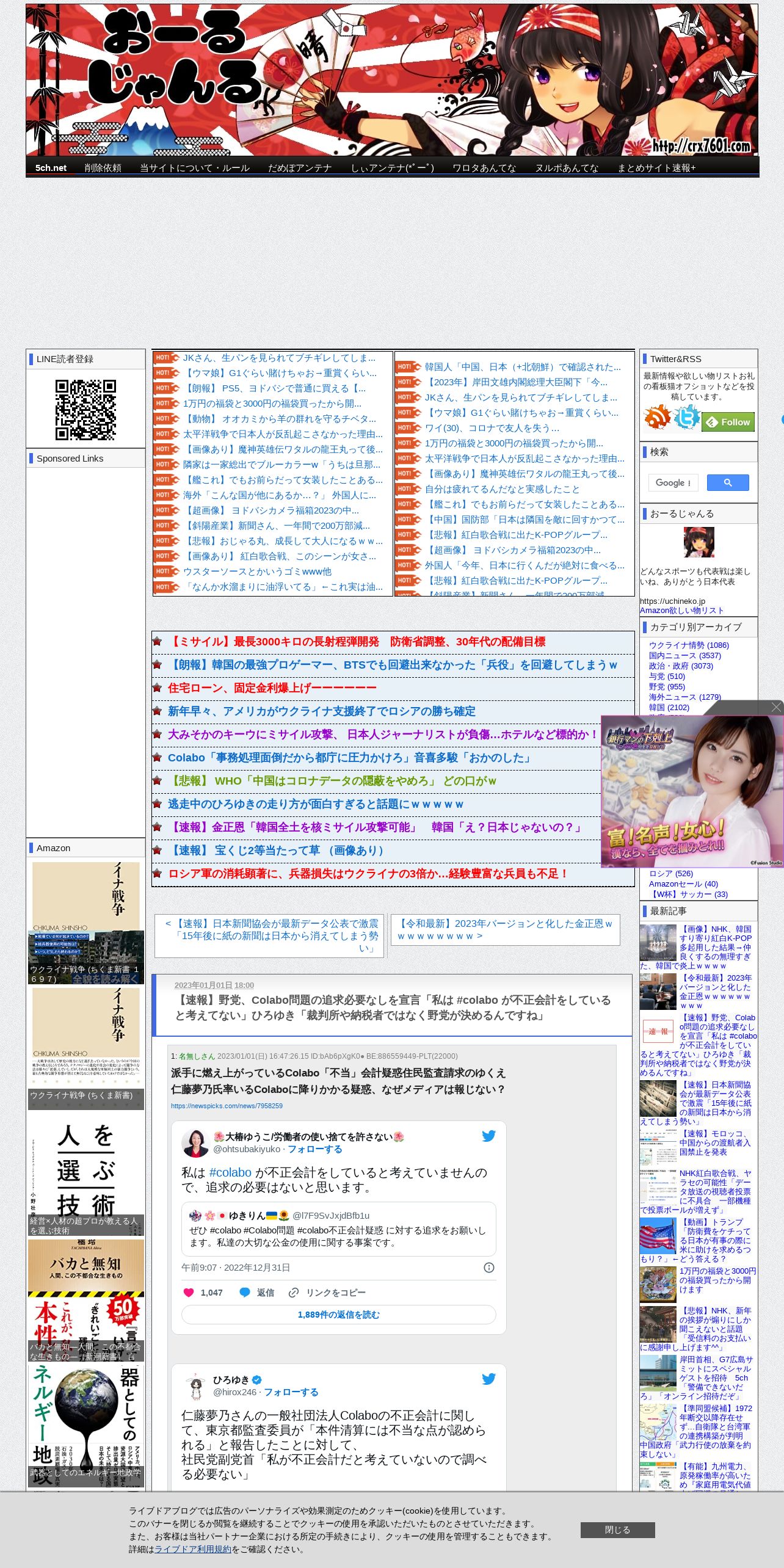The height and width of the screenshot is (1568, 784).
Task: Open the ヌルポあんてな menu item
Action: click(x=567, y=168)
